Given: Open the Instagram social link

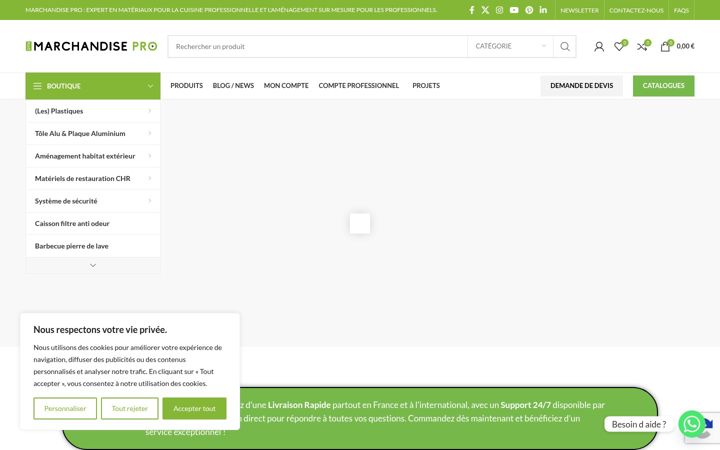Looking at the screenshot, I should 500,10.
